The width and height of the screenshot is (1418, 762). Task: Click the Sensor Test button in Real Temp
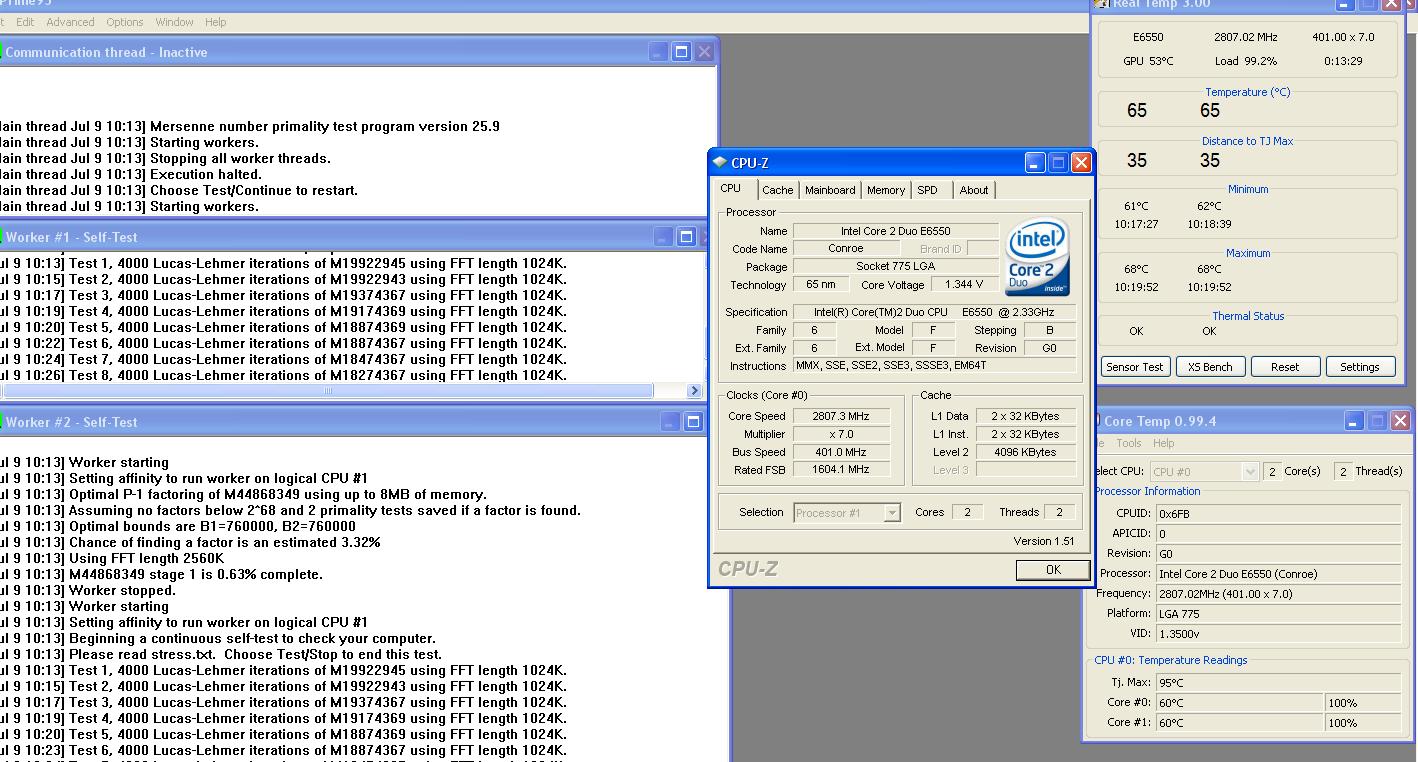1134,367
